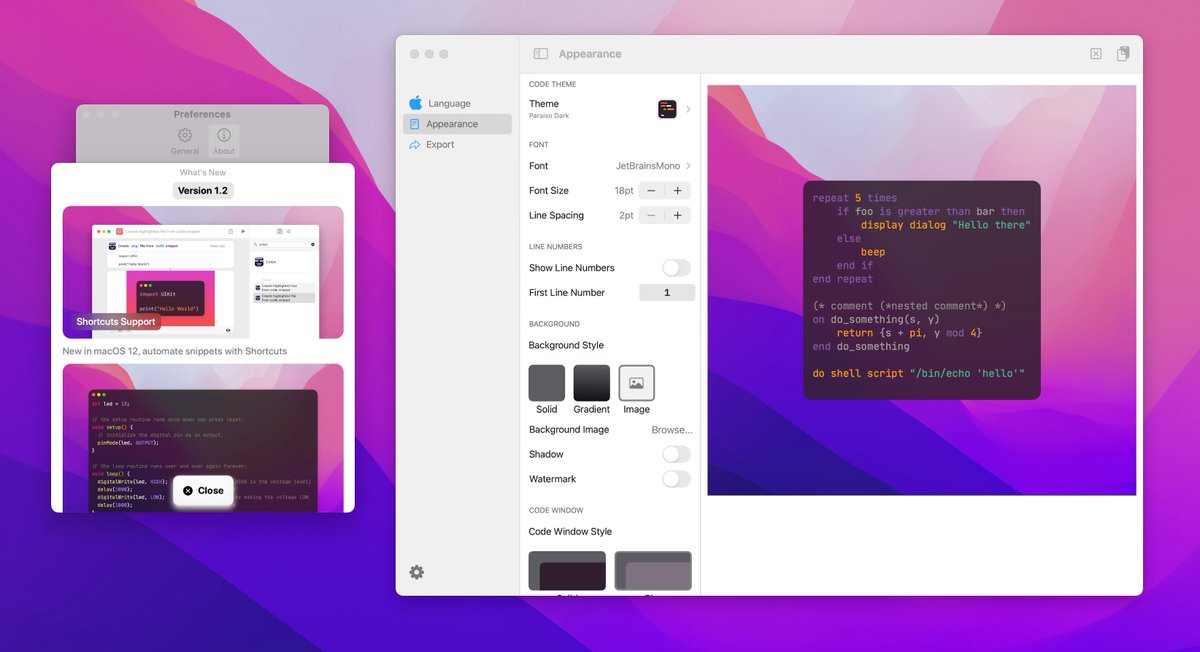Click the Appearance document icon in sidebar

click(415, 124)
